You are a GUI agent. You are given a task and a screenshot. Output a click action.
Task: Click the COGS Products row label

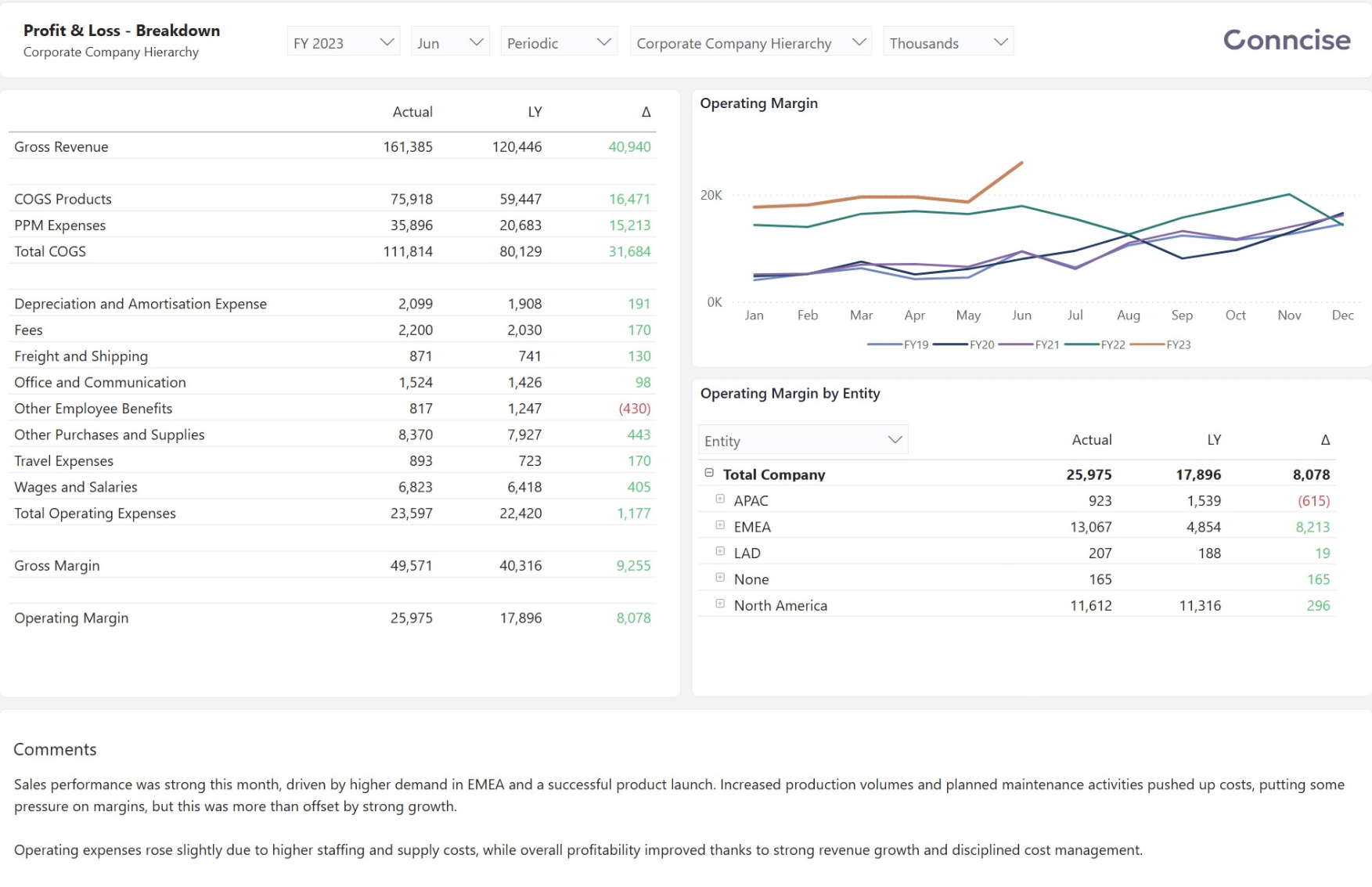point(63,199)
